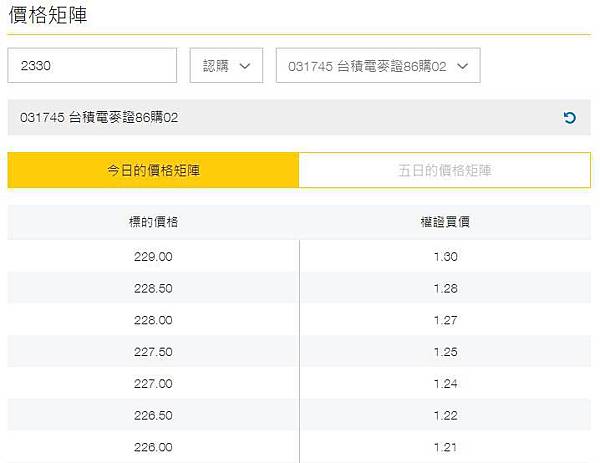The height and width of the screenshot is (463, 600).
Task: Select the 227.00 underlying price cell
Action: (153, 383)
